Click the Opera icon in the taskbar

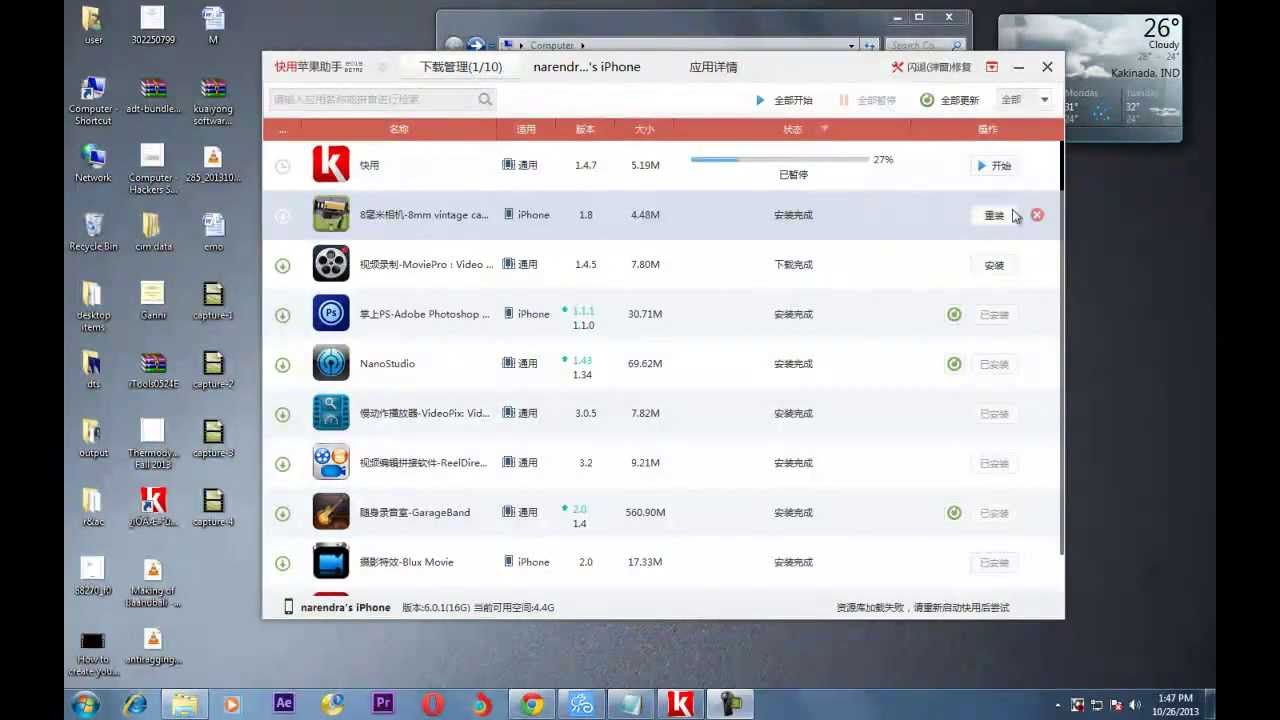pyautogui.click(x=433, y=704)
